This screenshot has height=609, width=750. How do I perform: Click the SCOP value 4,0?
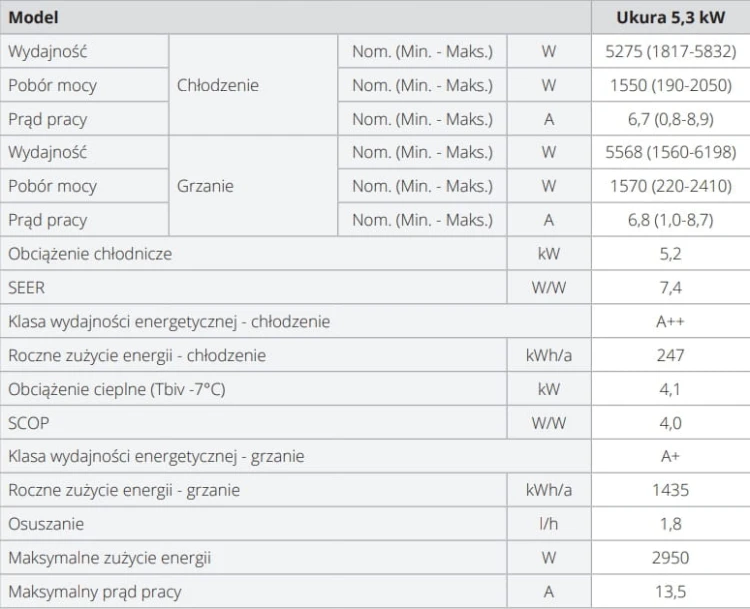(x=671, y=423)
